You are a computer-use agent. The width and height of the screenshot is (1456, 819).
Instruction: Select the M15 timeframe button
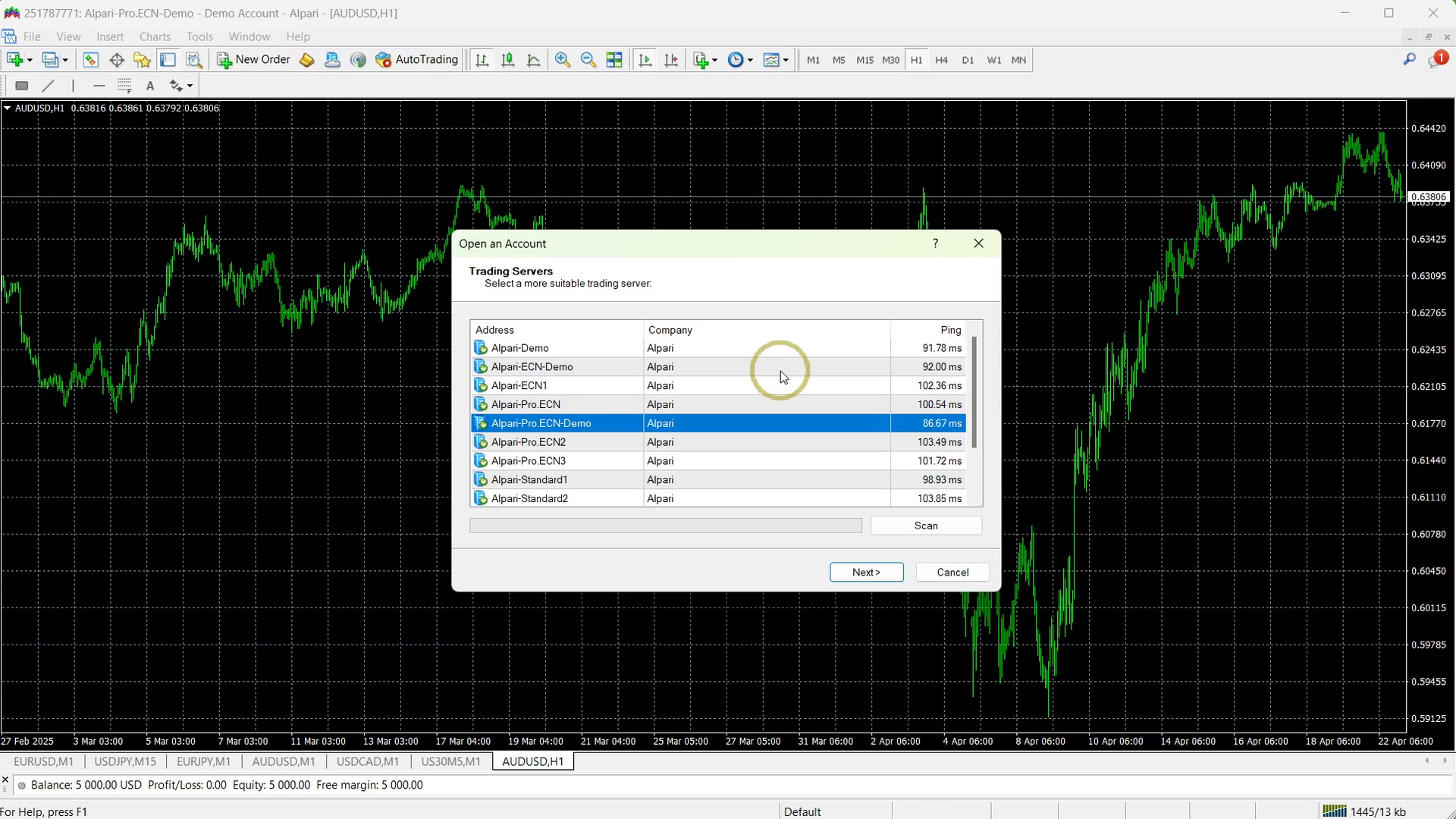click(x=864, y=60)
